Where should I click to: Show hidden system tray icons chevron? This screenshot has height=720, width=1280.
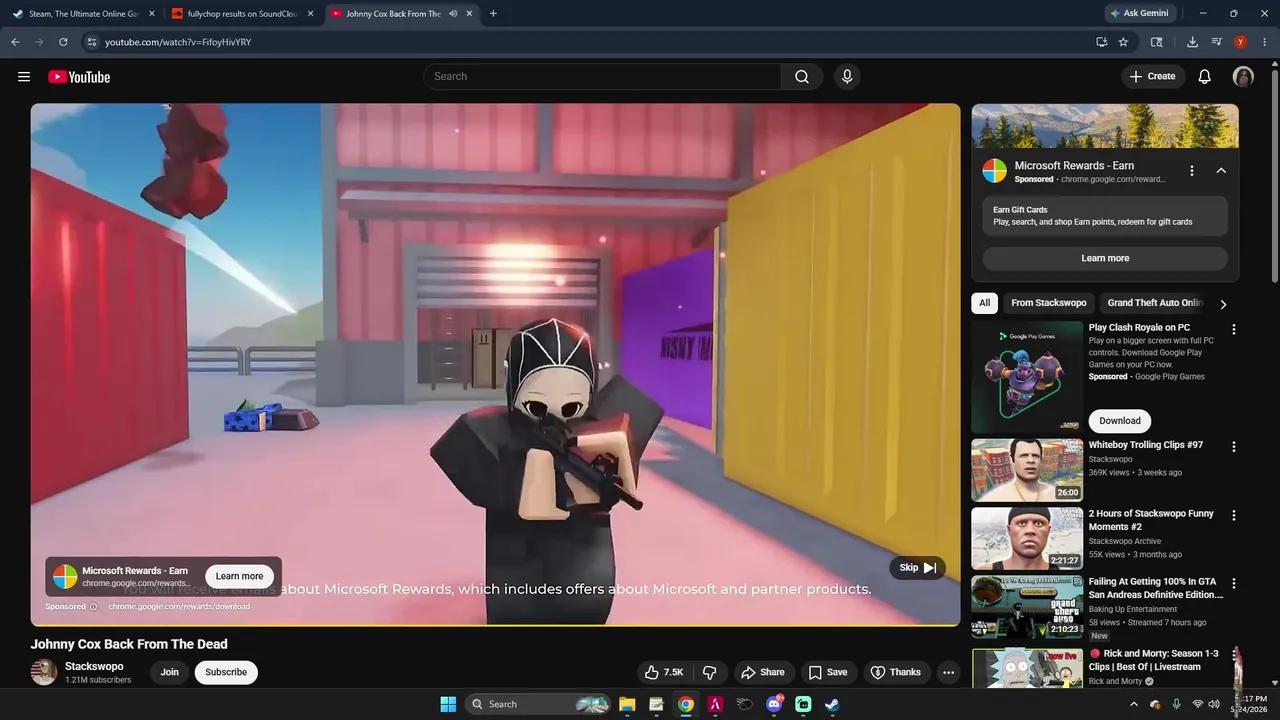(x=1133, y=704)
